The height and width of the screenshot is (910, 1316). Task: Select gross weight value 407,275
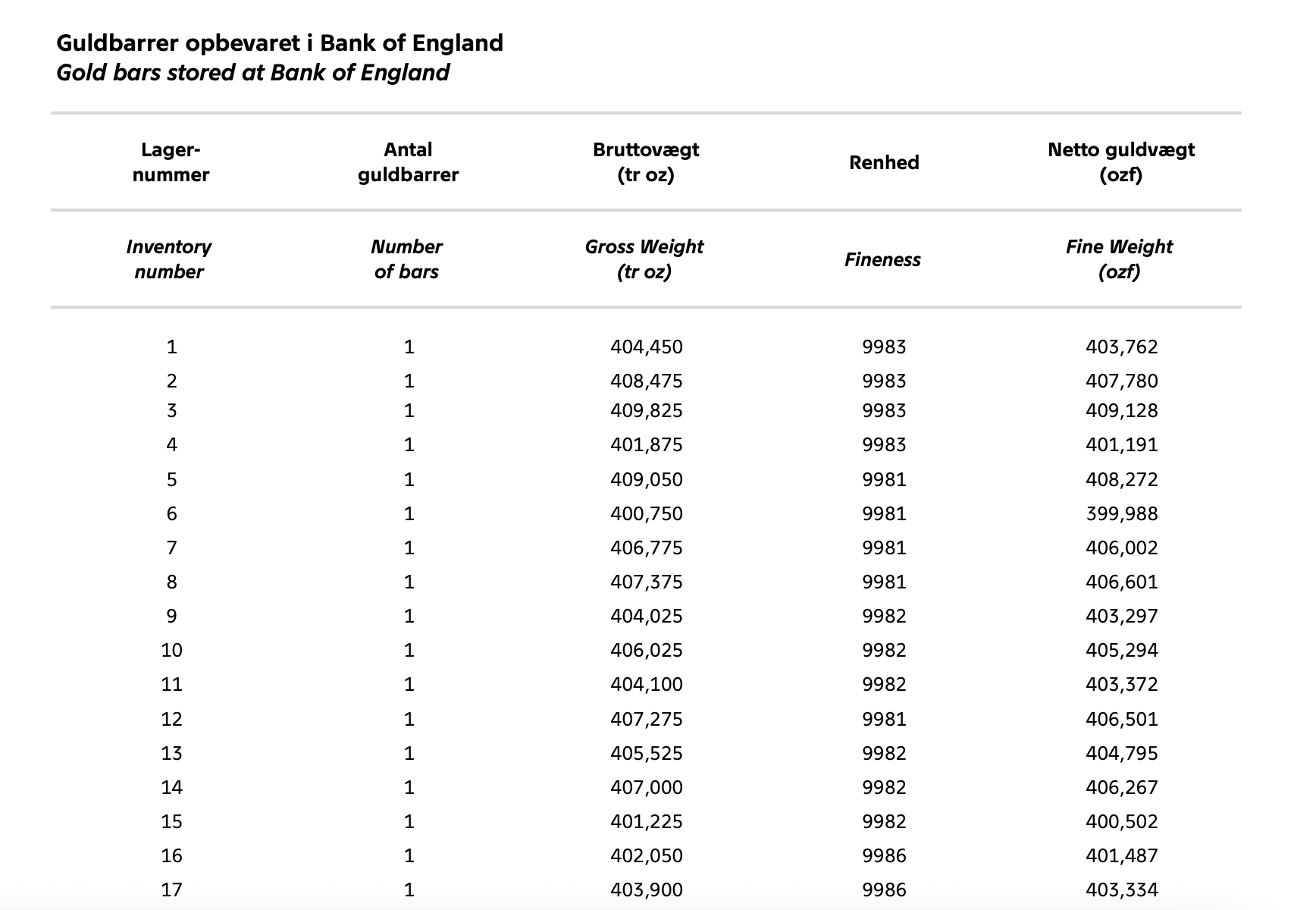click(x=647, y=720)
